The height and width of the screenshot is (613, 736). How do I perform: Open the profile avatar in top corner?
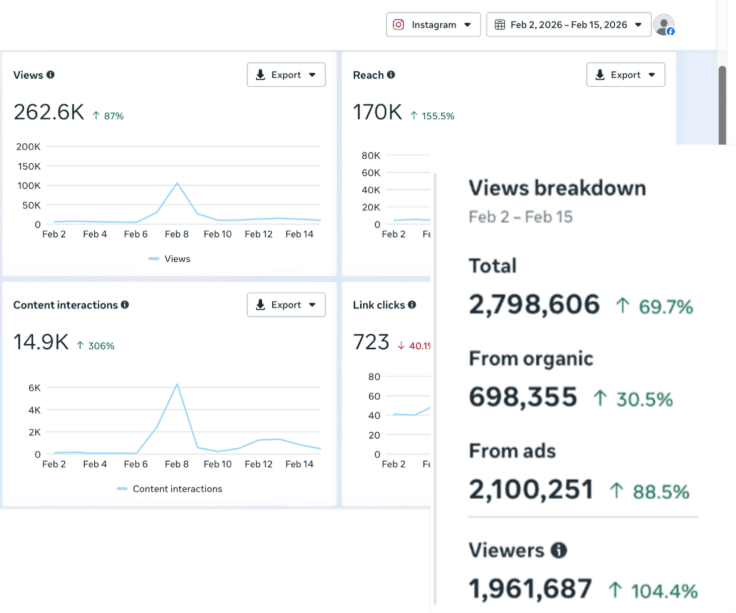(664, 25)
